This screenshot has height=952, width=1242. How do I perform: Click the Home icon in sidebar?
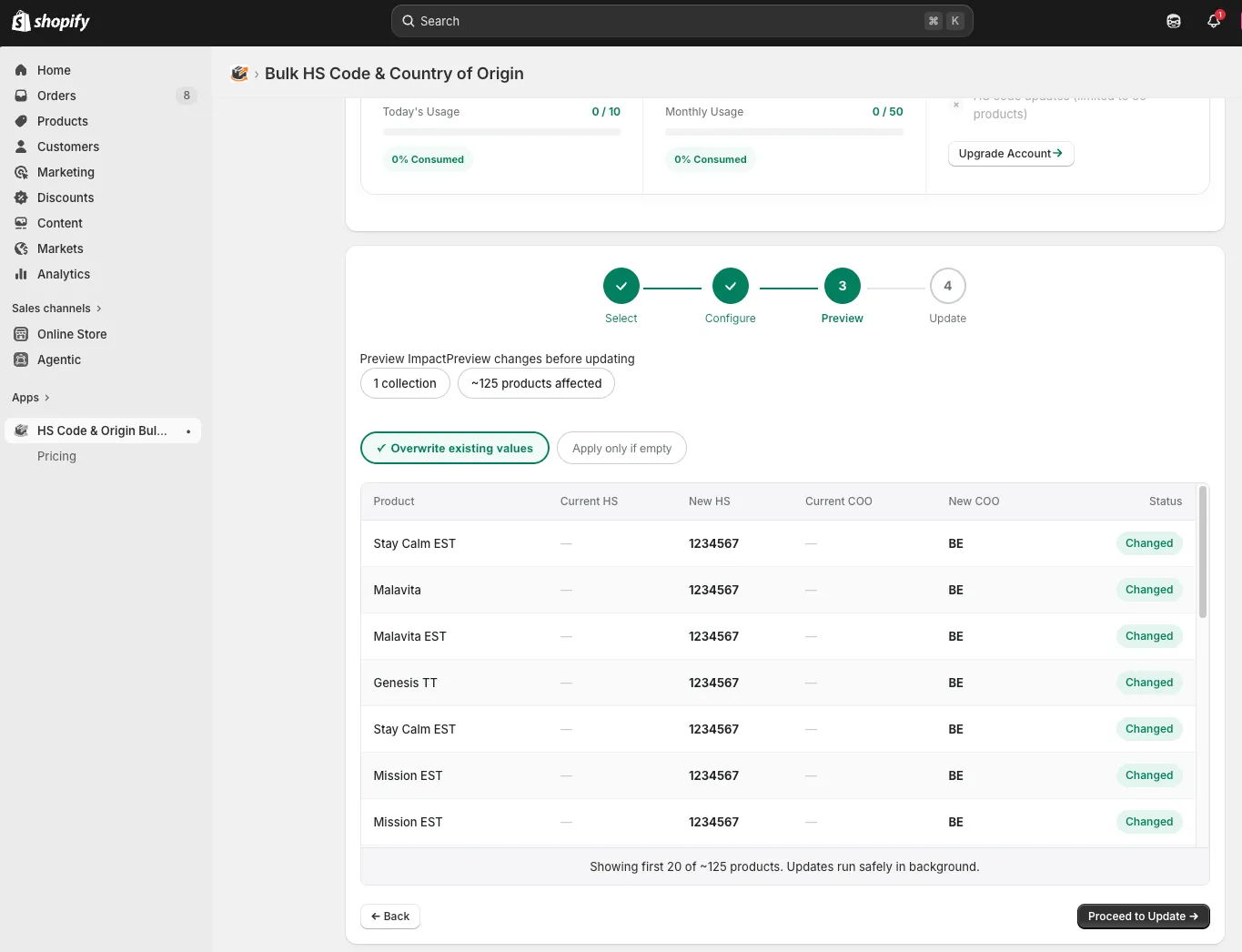21,70
